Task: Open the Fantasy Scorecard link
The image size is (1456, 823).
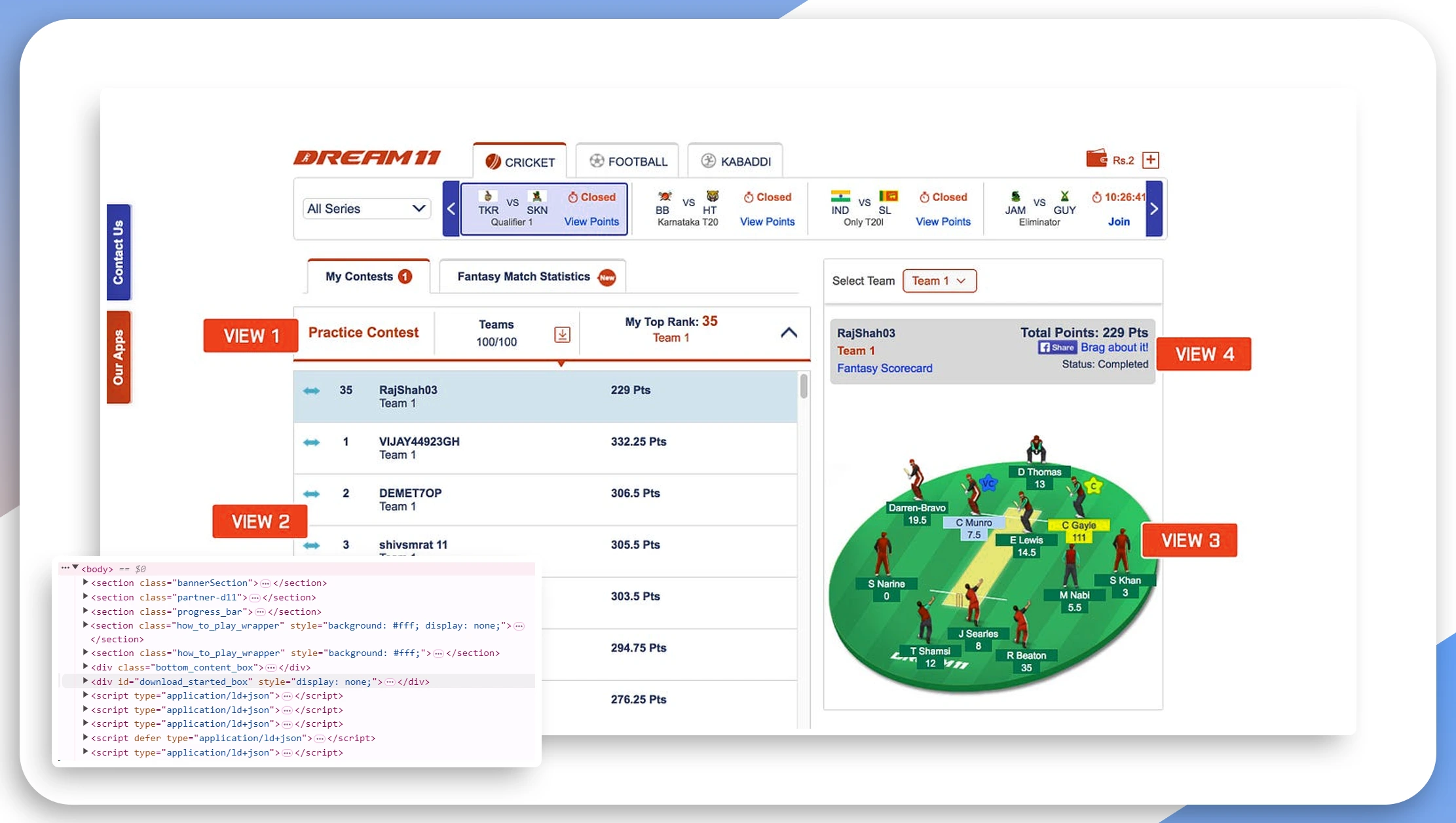Action: click(x=884, y=368)
